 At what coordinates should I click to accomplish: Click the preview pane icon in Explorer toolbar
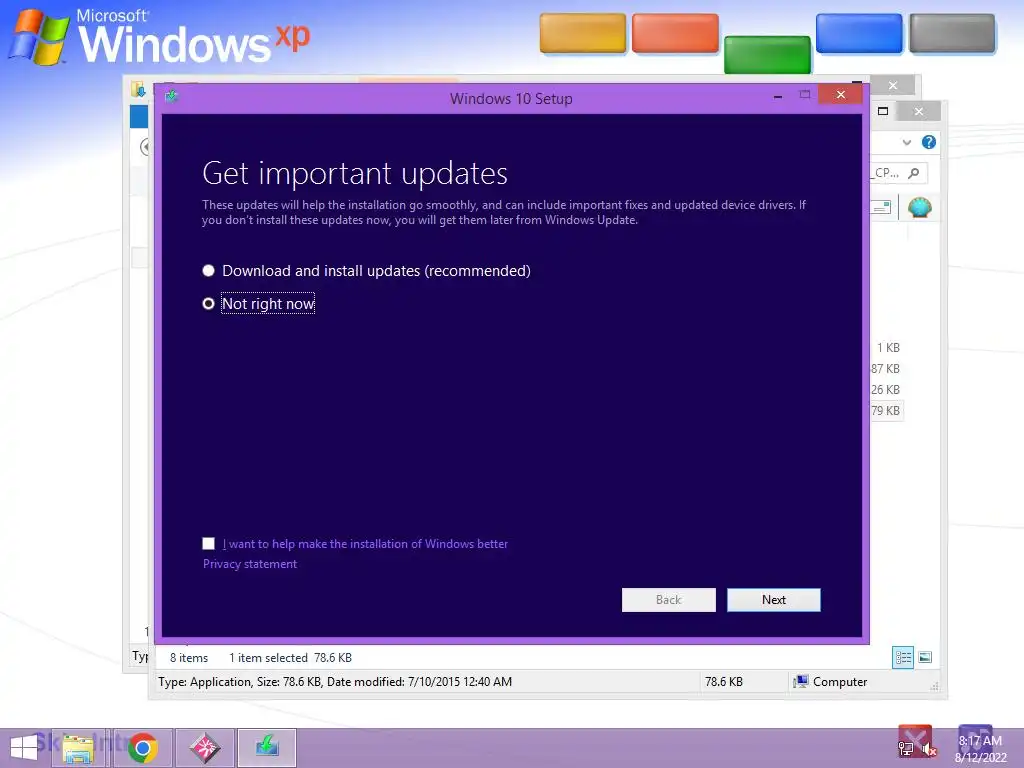click(x=881, y=207)
